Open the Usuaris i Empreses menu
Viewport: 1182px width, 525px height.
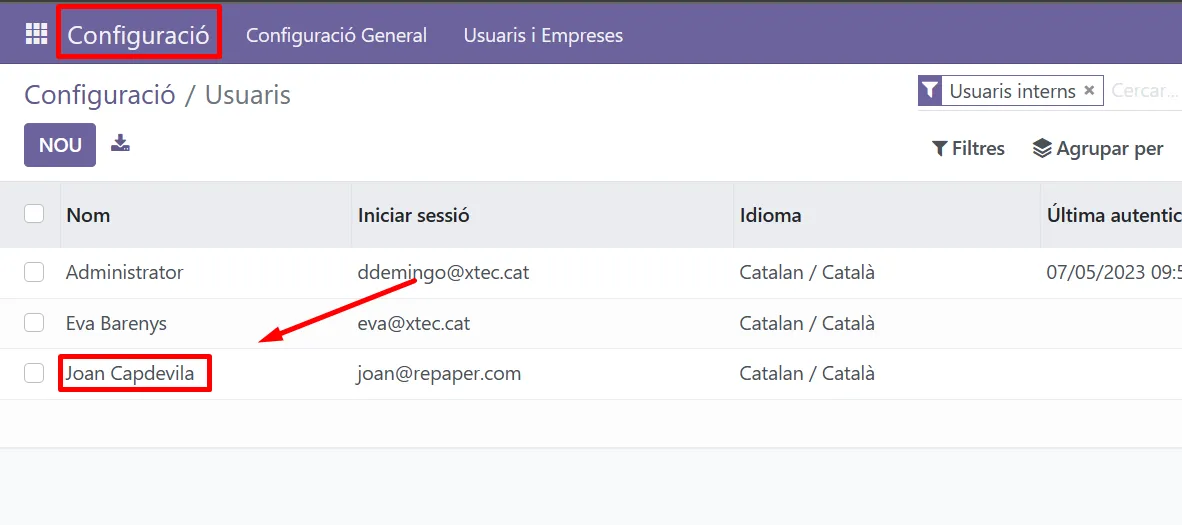(x=543, y=35)
